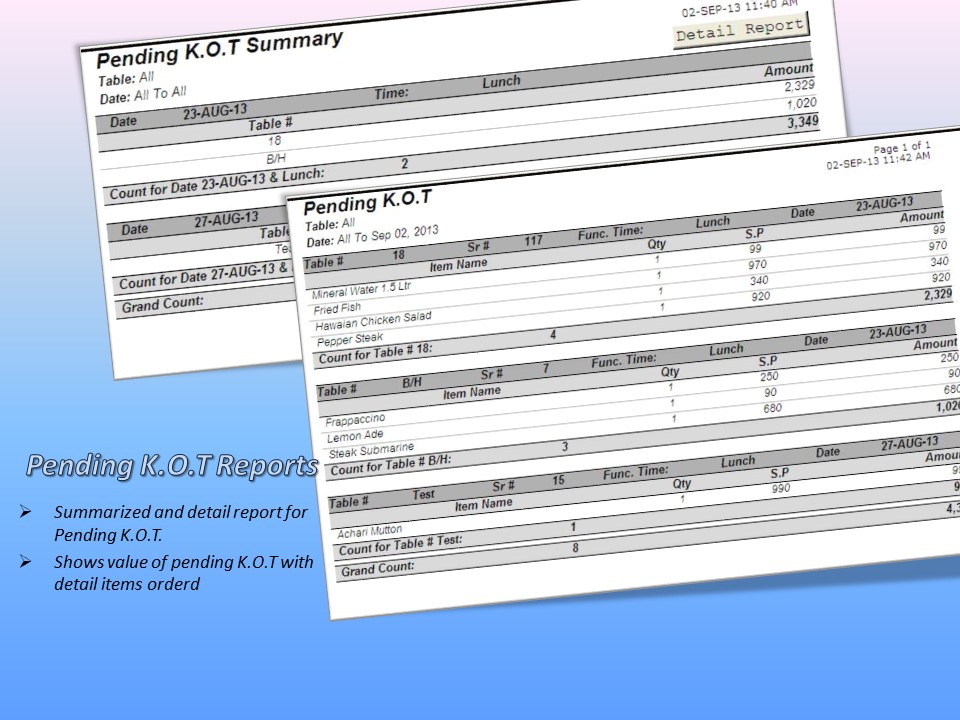Click the summary report 'Grand Count:' label
960x720 pixels.
tap(162, 304)
